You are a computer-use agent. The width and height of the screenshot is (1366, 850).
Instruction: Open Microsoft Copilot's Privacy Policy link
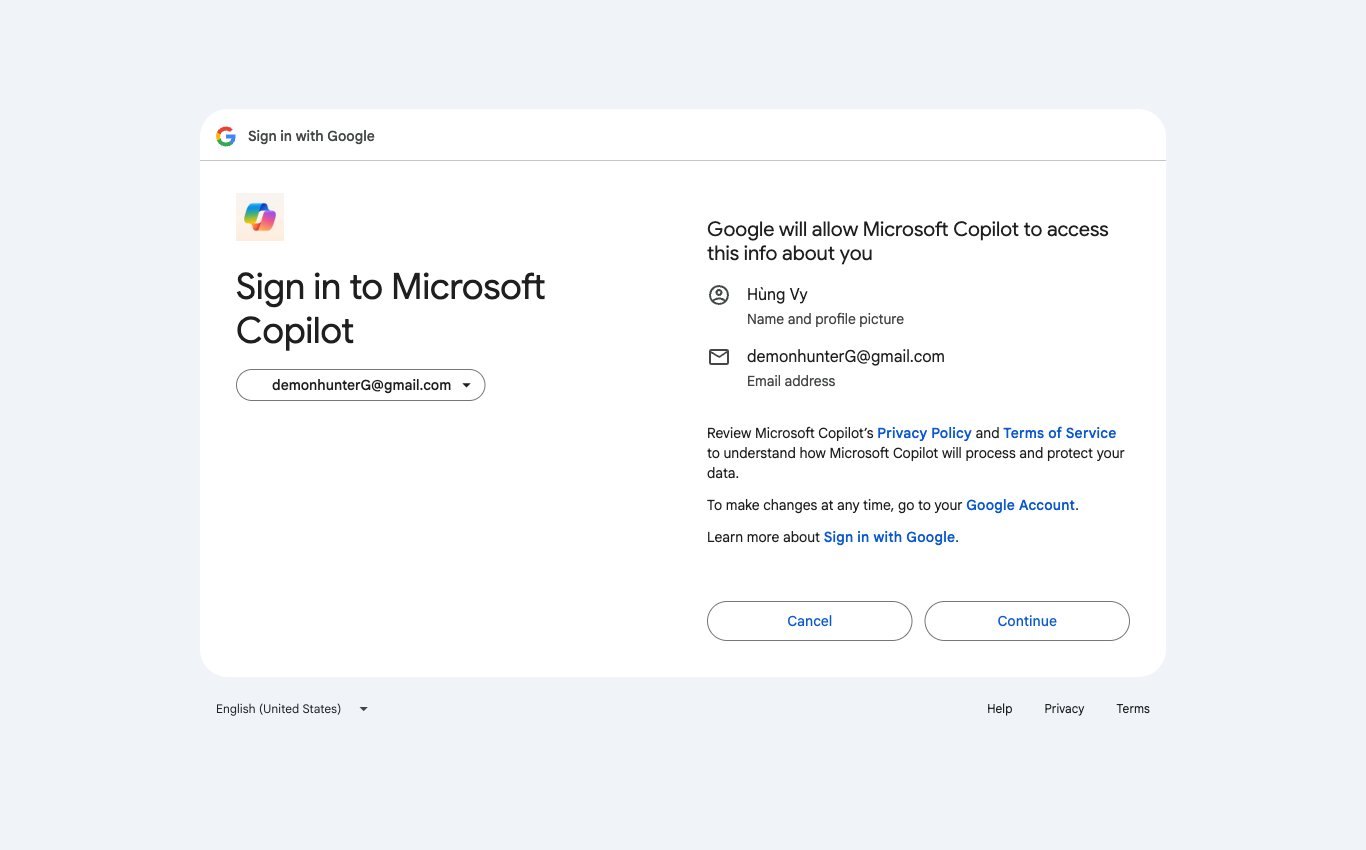[x=924, y=433]
